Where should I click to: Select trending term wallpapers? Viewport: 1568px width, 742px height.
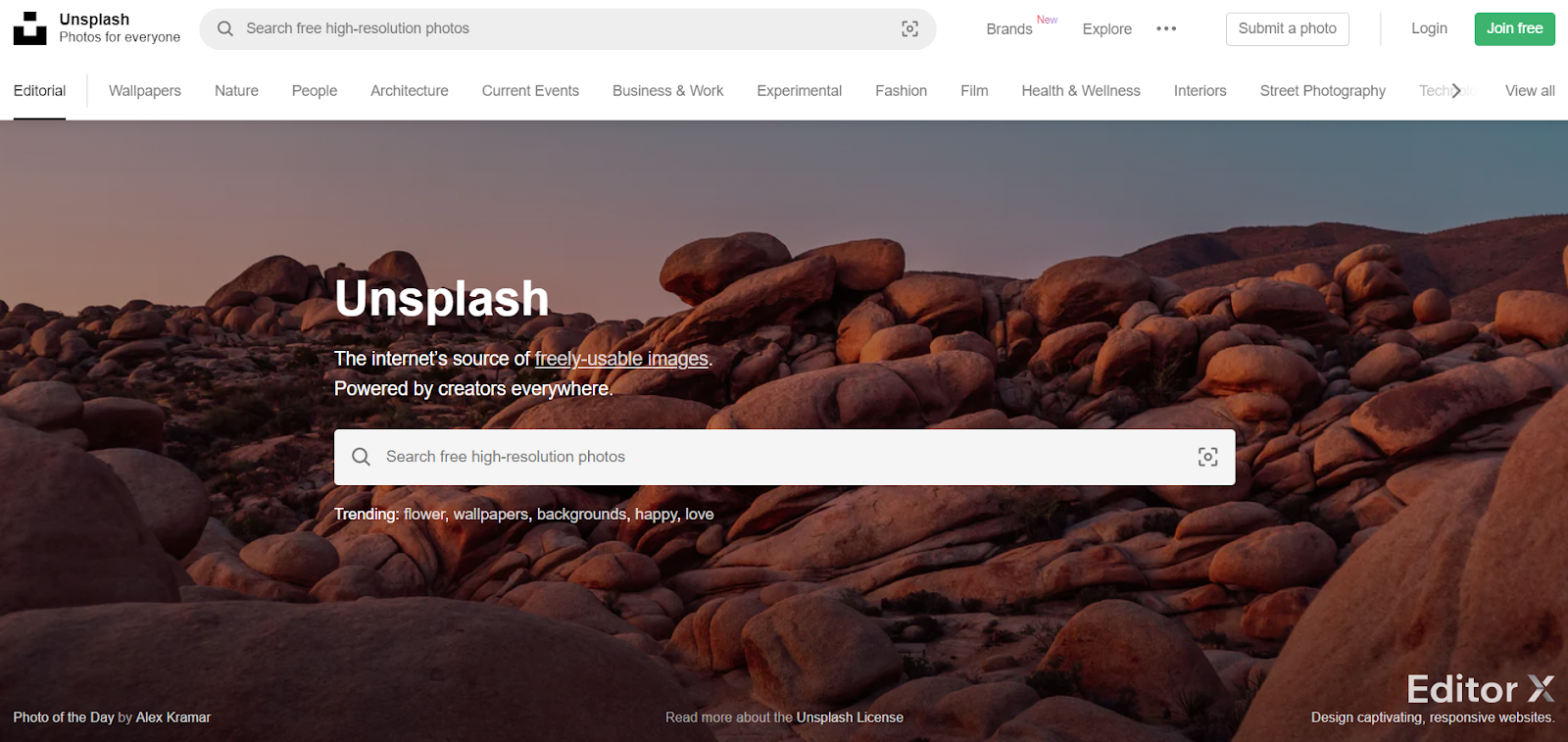pos(490,514)
